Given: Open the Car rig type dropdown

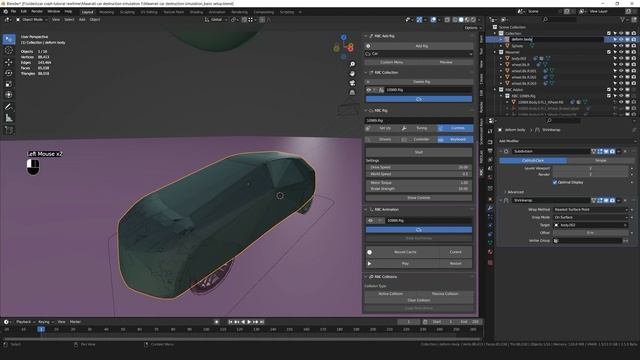Looking at the screenshot, I should [x=419, y=54].
